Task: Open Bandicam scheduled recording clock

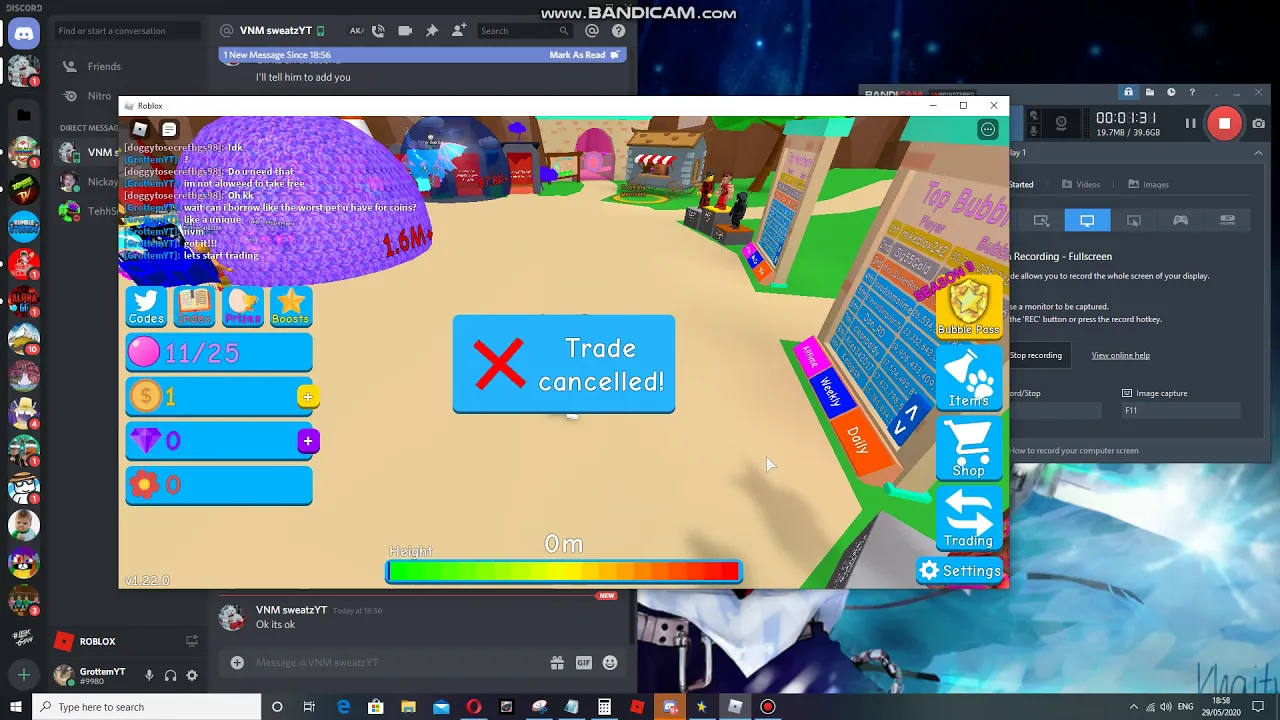Action: pyautogui.click(x=1171, y=93)
